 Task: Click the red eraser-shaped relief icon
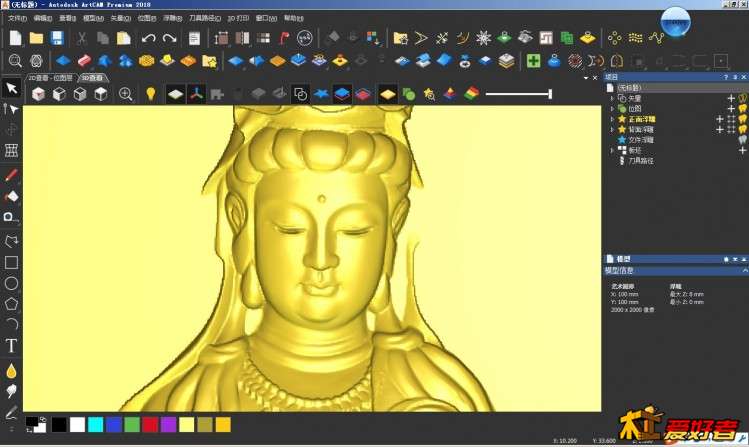tap(84, 61)
